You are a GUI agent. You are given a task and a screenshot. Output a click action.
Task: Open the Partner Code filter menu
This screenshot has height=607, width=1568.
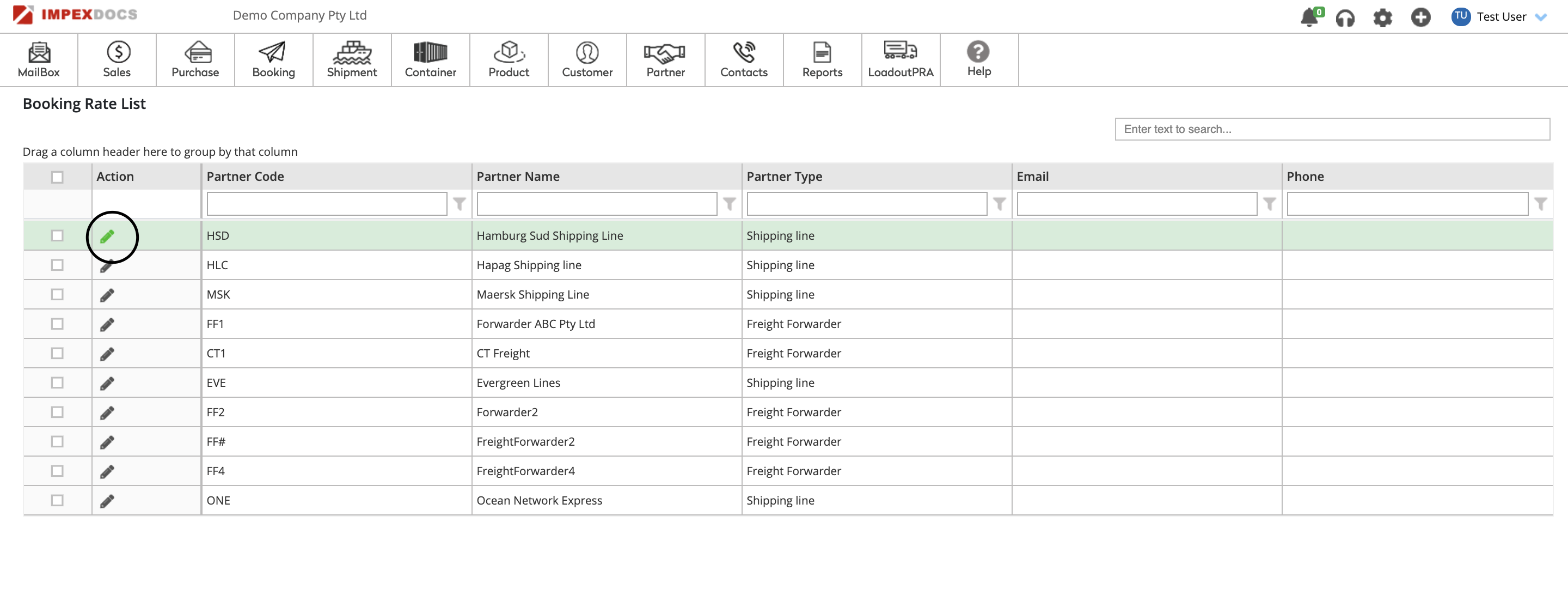(x=460, y=204)
